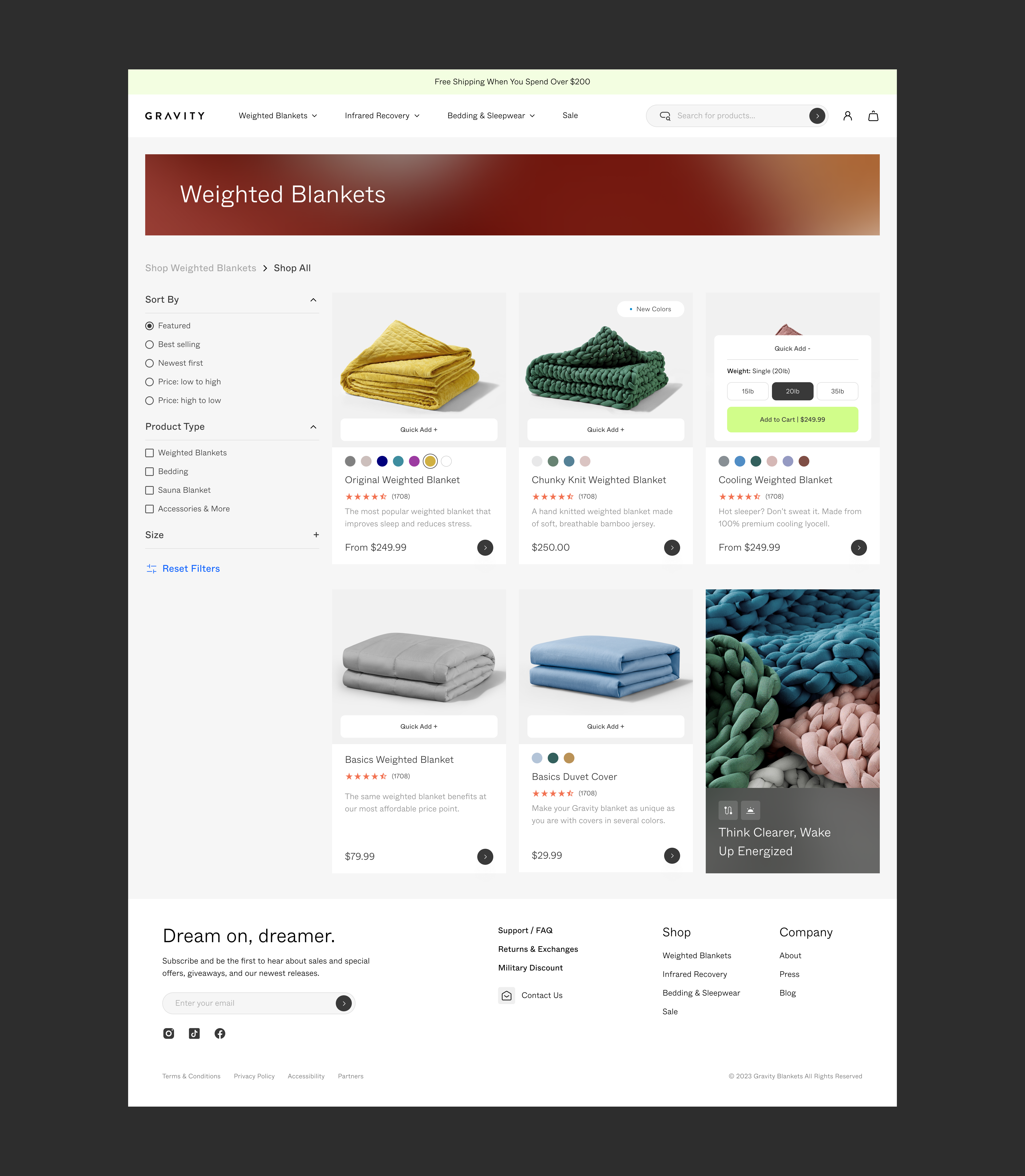1025x1176 pixels.
Task: Open the user account icon
Action: [x=848, y=116]
